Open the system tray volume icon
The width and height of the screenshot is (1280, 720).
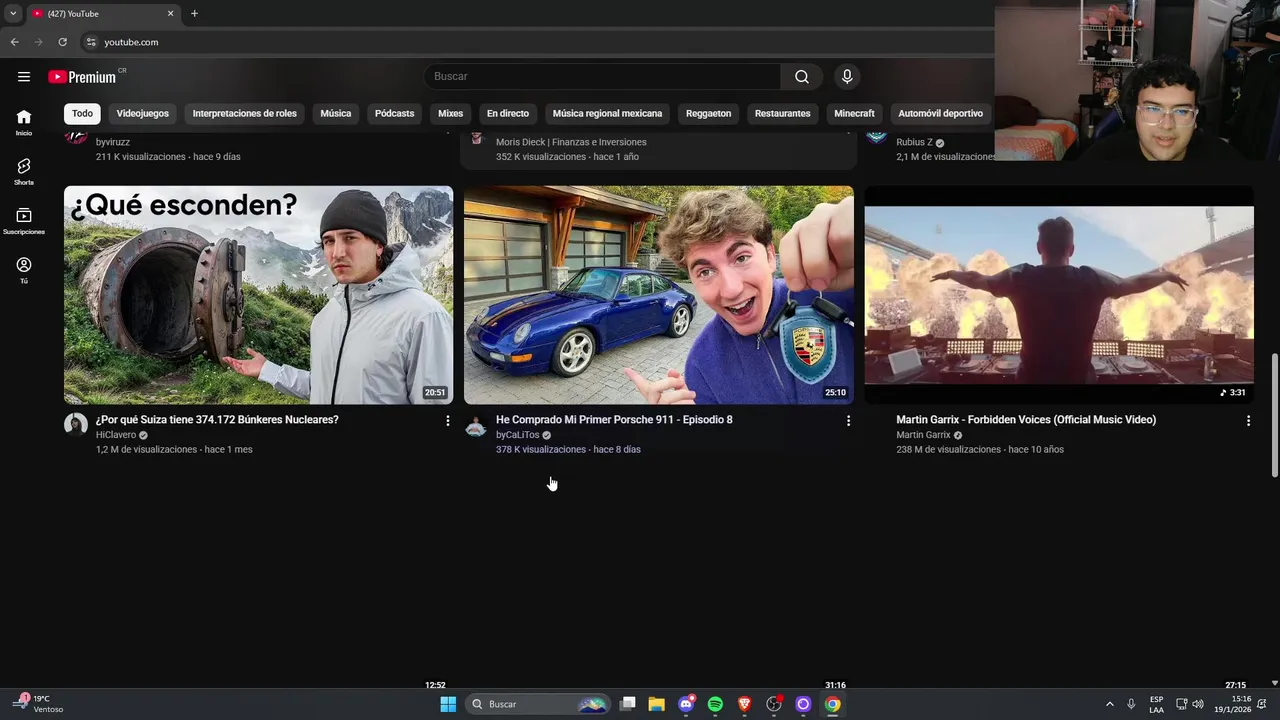pyautogui.click(x=1199, y=704)
